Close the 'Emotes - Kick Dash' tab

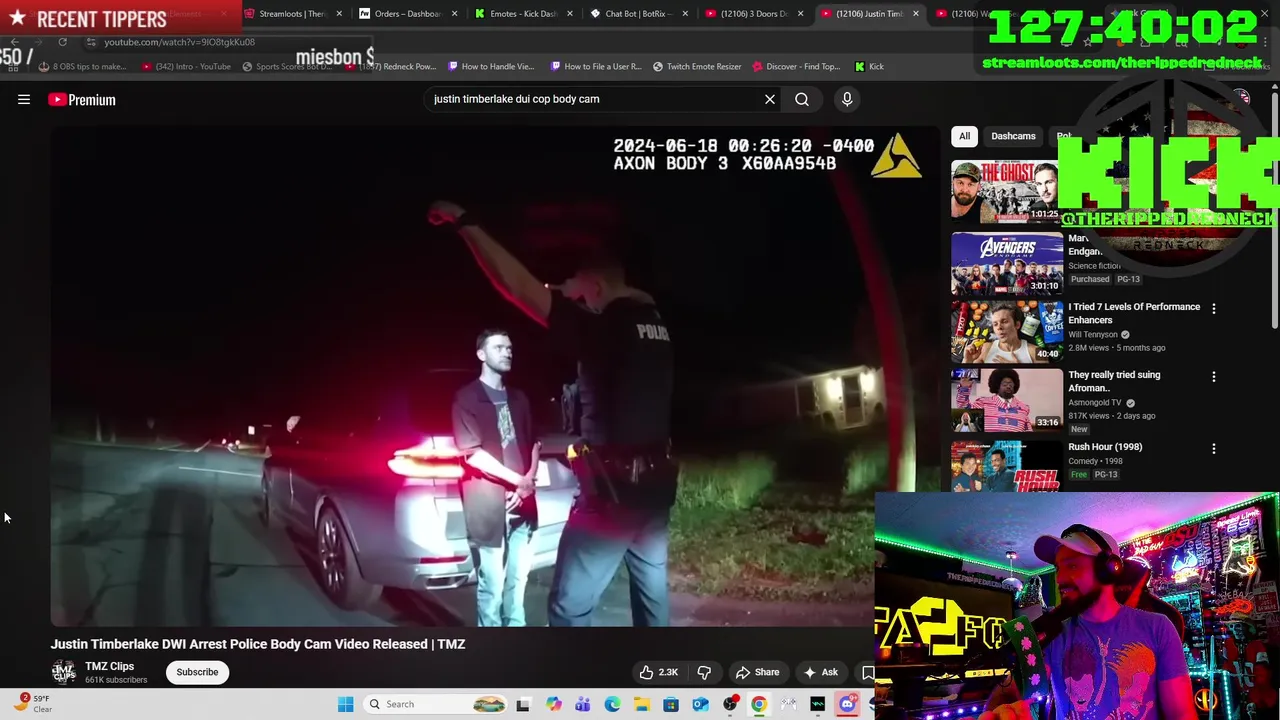[570, 14]
